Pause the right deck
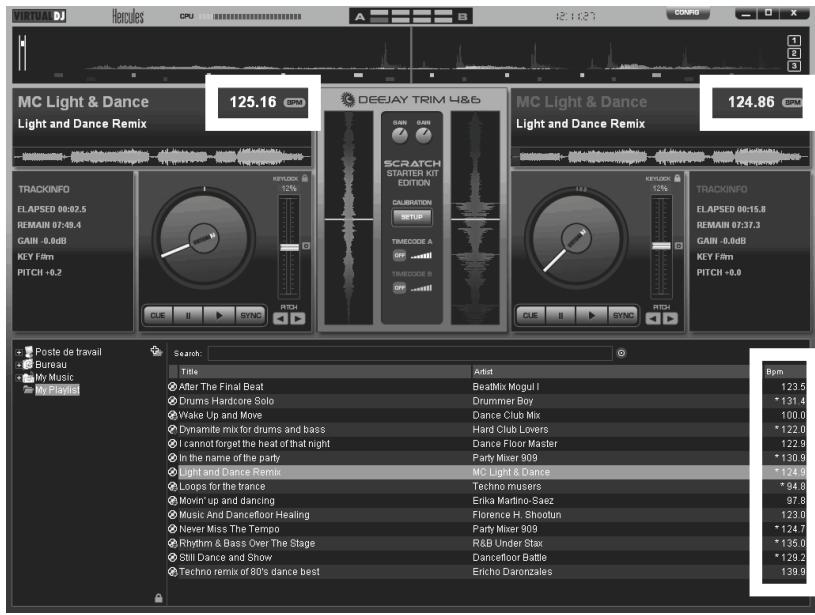The height and width of the screenshot is (615, 815). [561, 316]
